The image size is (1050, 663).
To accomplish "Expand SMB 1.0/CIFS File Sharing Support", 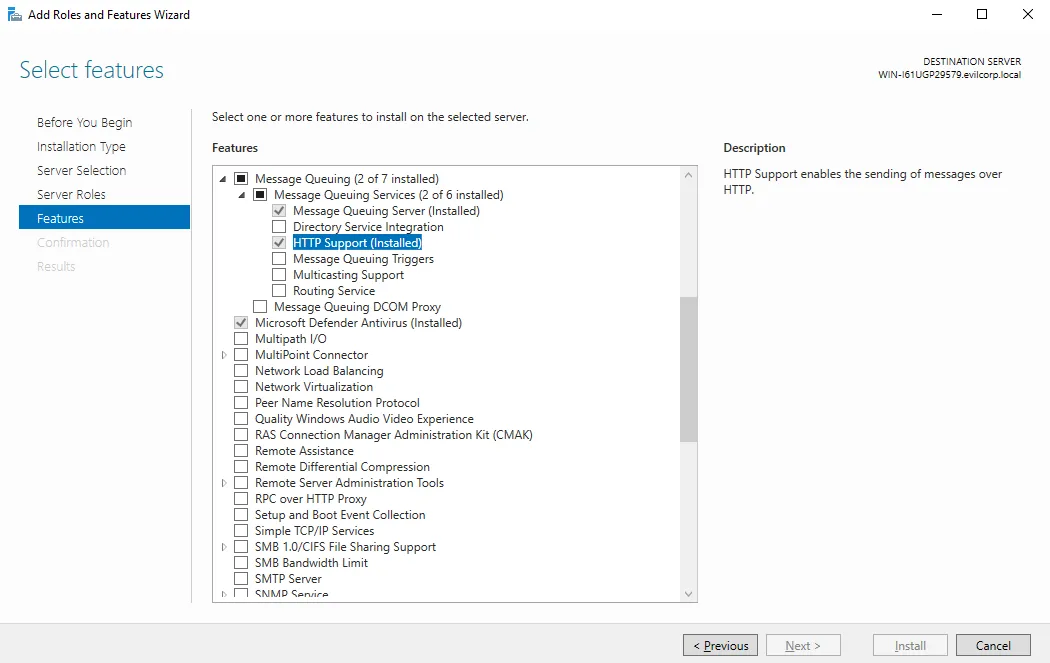I will (224, 547).
